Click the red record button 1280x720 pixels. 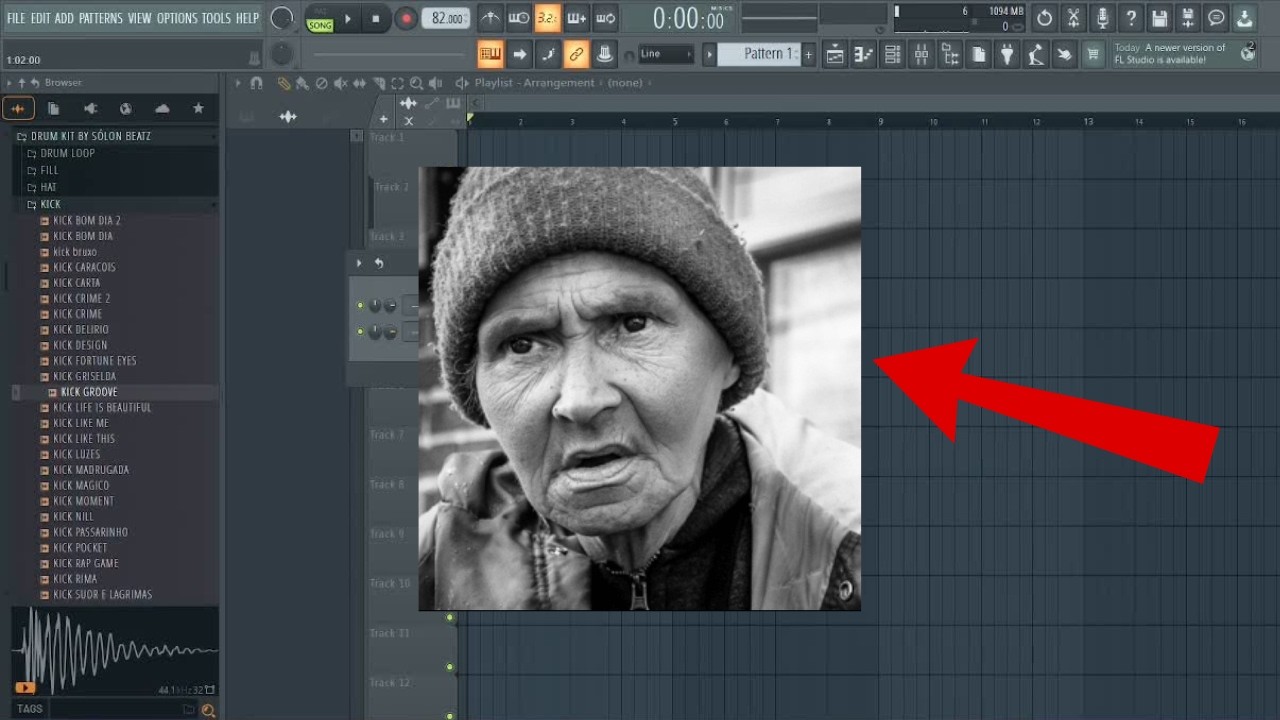pyautogui.click(x=406, y=18)
